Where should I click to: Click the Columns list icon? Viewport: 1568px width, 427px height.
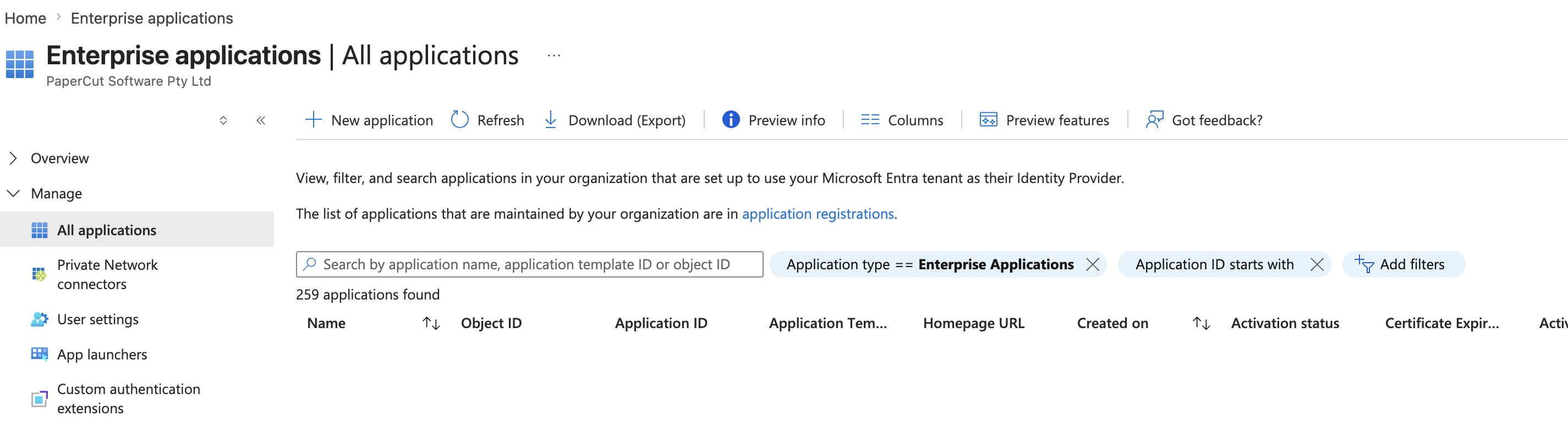click(x=870, y=119)
